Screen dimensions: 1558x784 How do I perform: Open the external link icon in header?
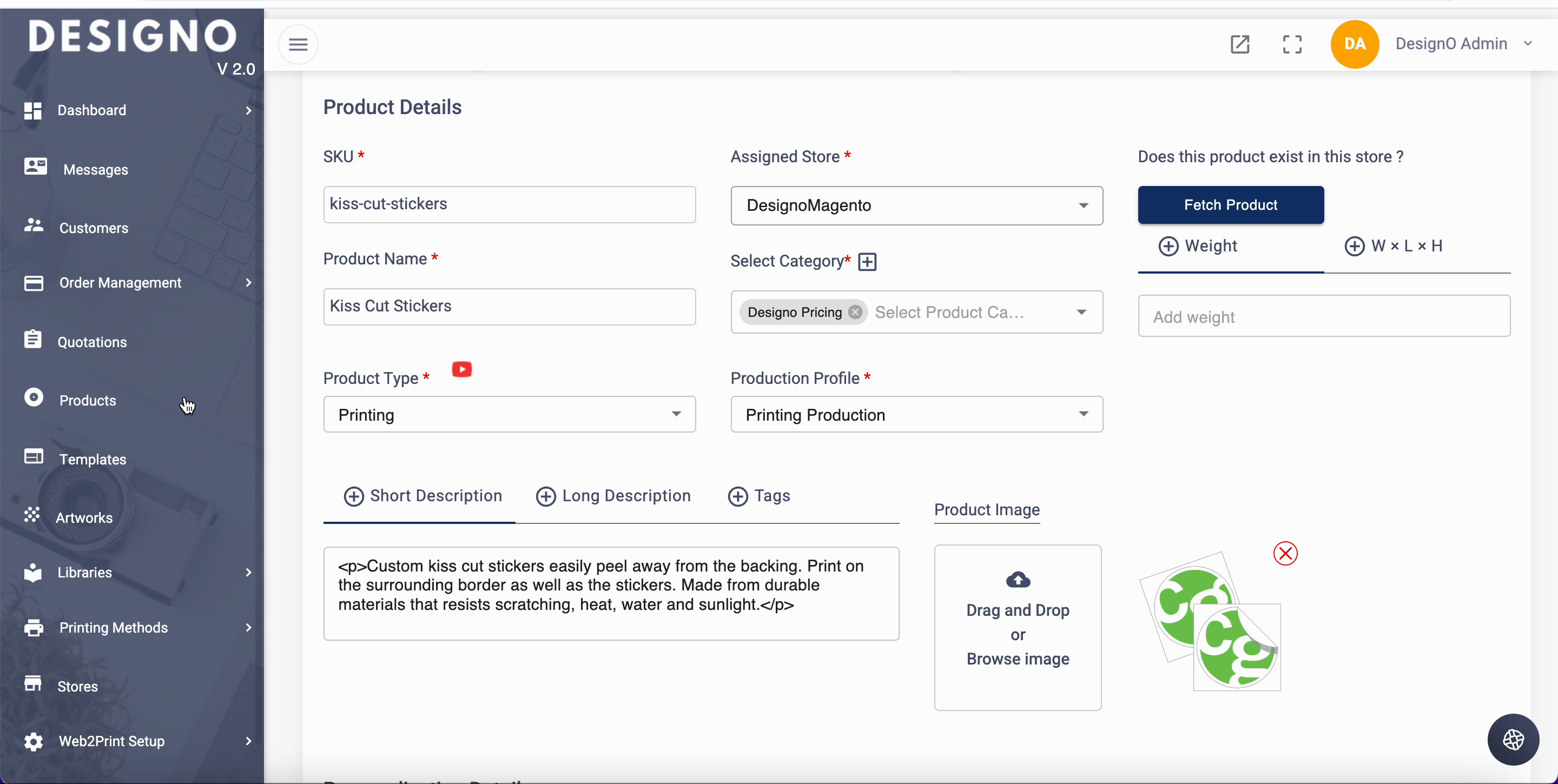pos(1239,44)
